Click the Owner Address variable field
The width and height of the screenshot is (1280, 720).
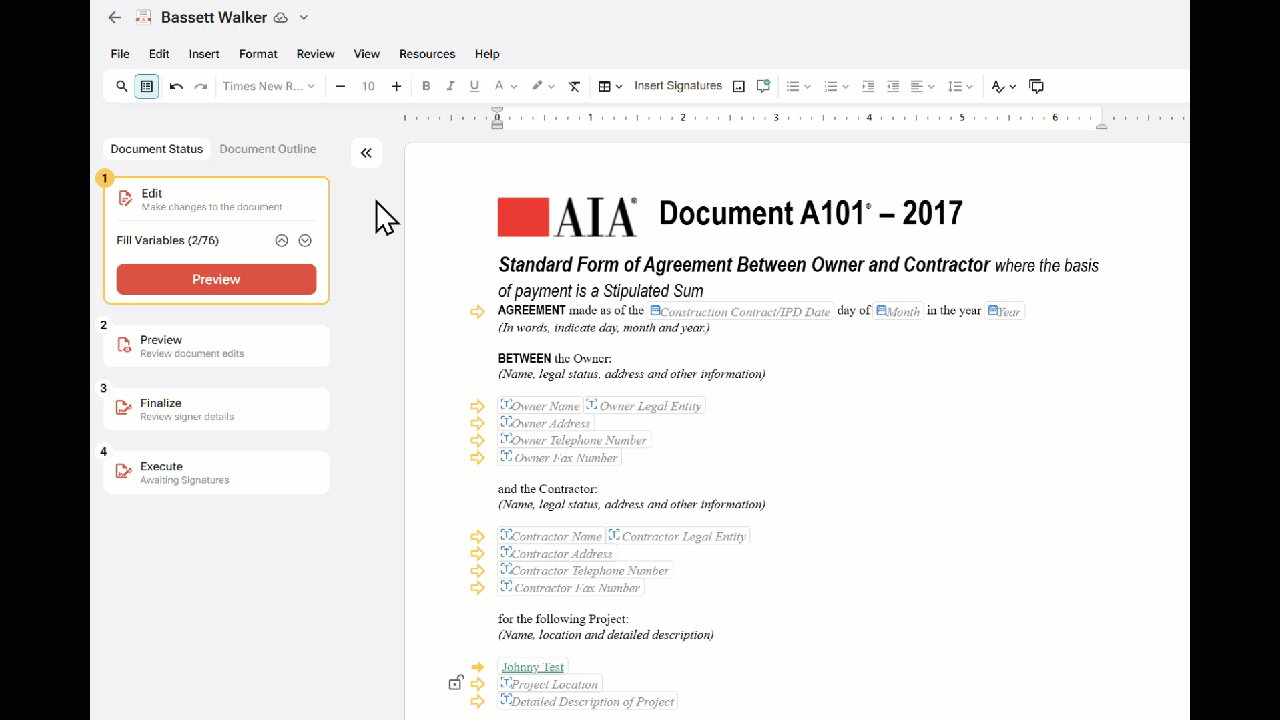[x=546, y=423]
